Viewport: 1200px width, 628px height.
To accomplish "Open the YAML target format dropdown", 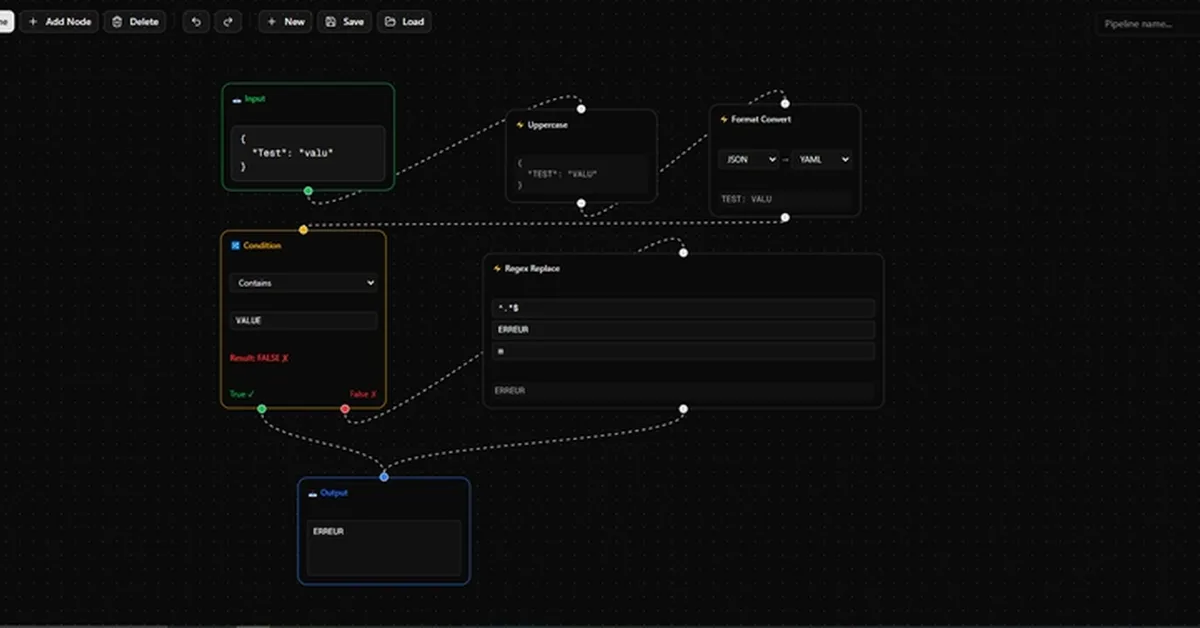I will click(822, 159).
